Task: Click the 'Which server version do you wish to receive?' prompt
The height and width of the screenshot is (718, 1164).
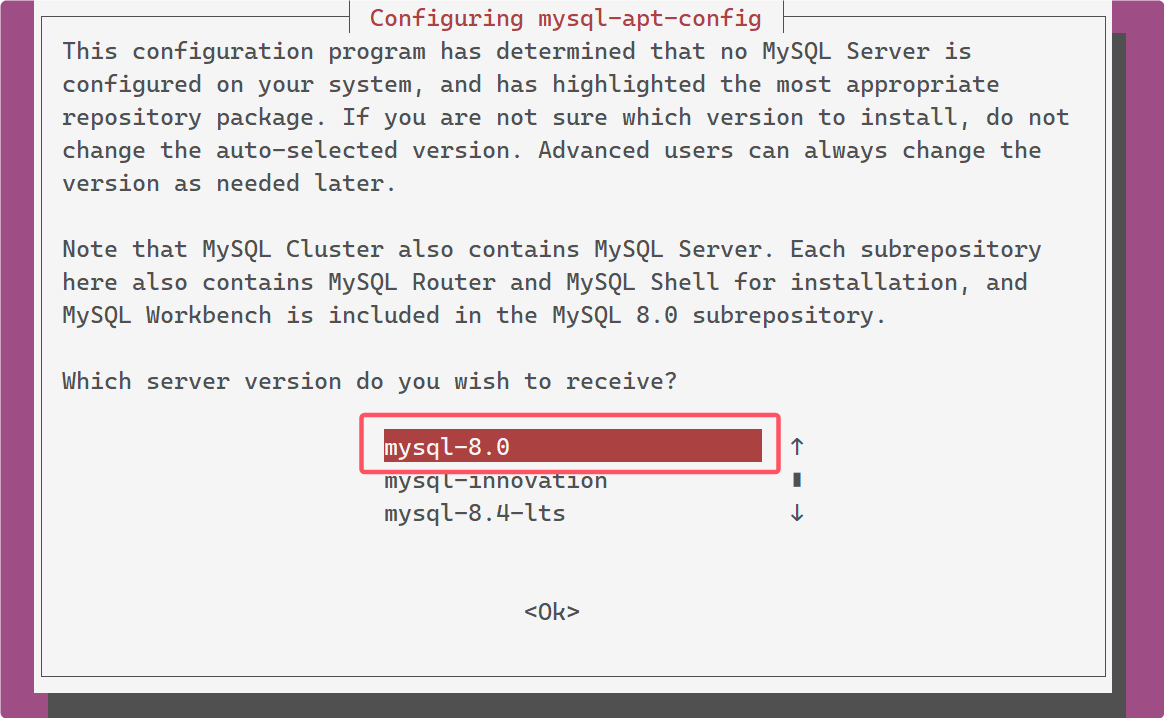Action: 370,382
